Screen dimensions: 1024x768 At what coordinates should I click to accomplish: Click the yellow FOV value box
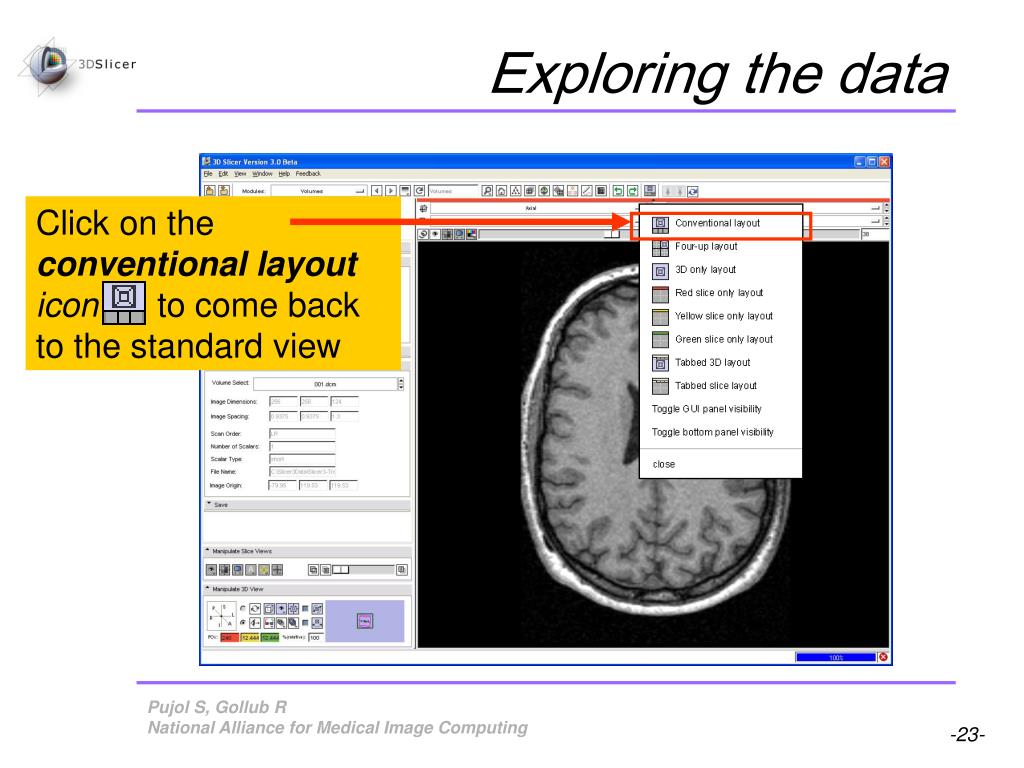point(250,638)
